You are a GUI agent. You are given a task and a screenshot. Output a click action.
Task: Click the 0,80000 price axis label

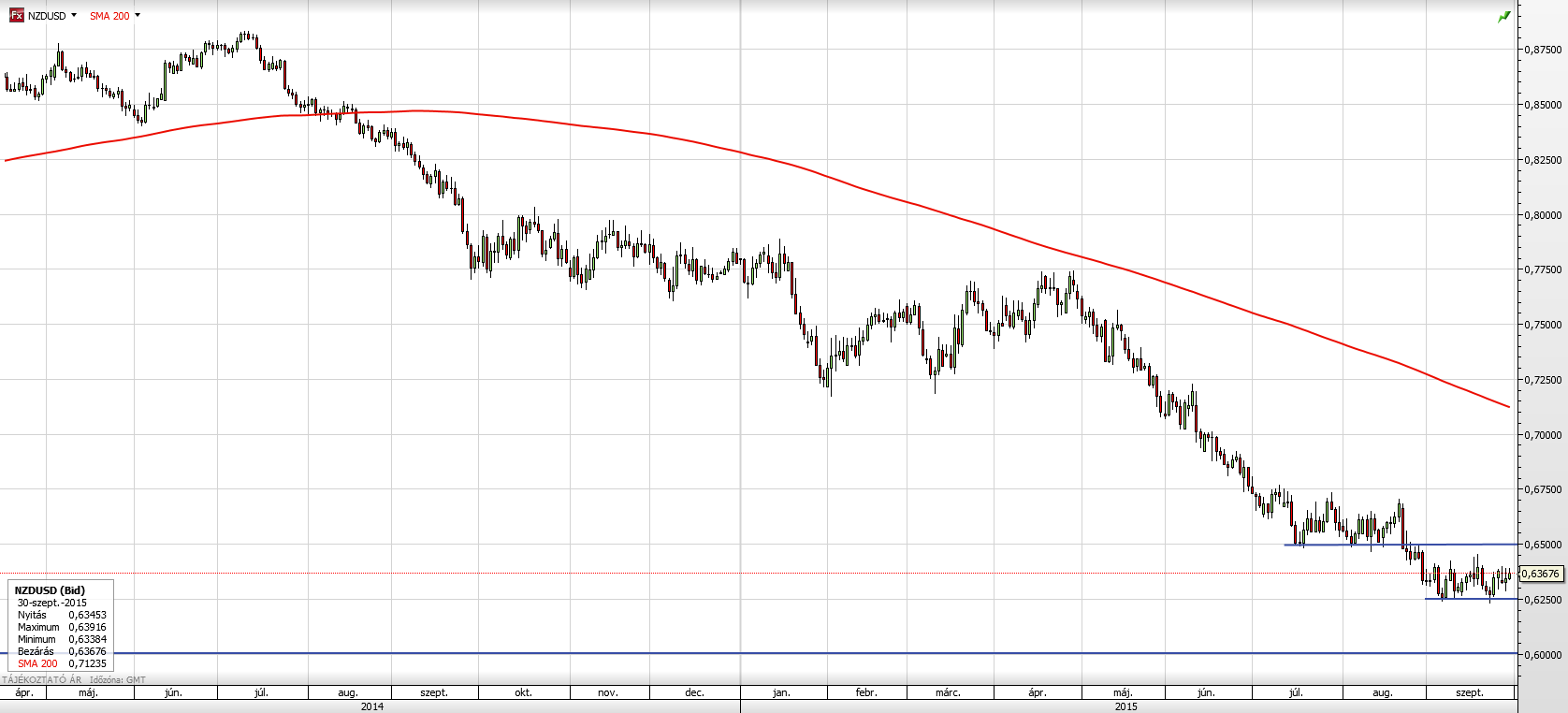coord(1544,215)
